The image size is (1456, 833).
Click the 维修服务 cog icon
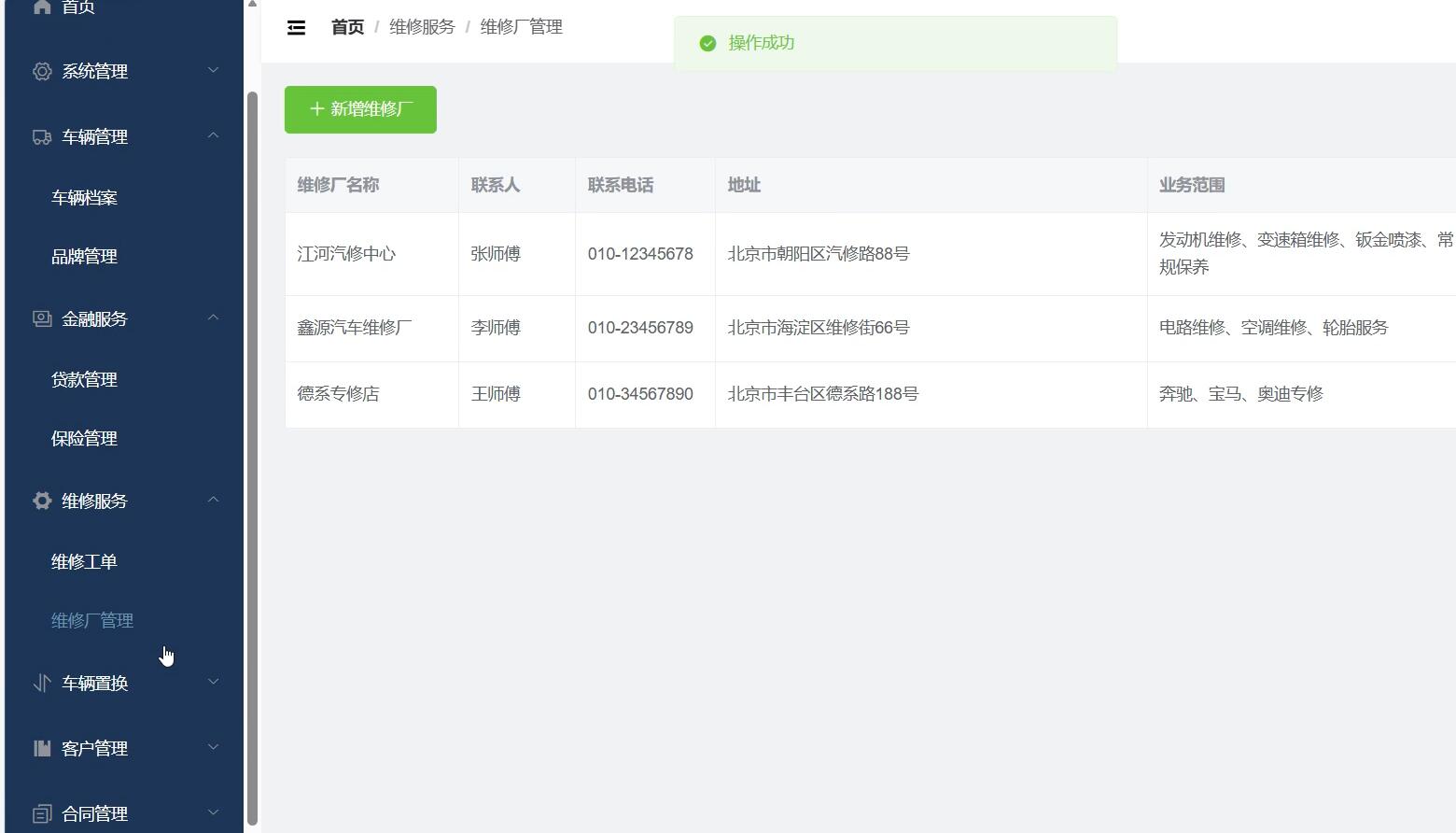pos(42,501)
